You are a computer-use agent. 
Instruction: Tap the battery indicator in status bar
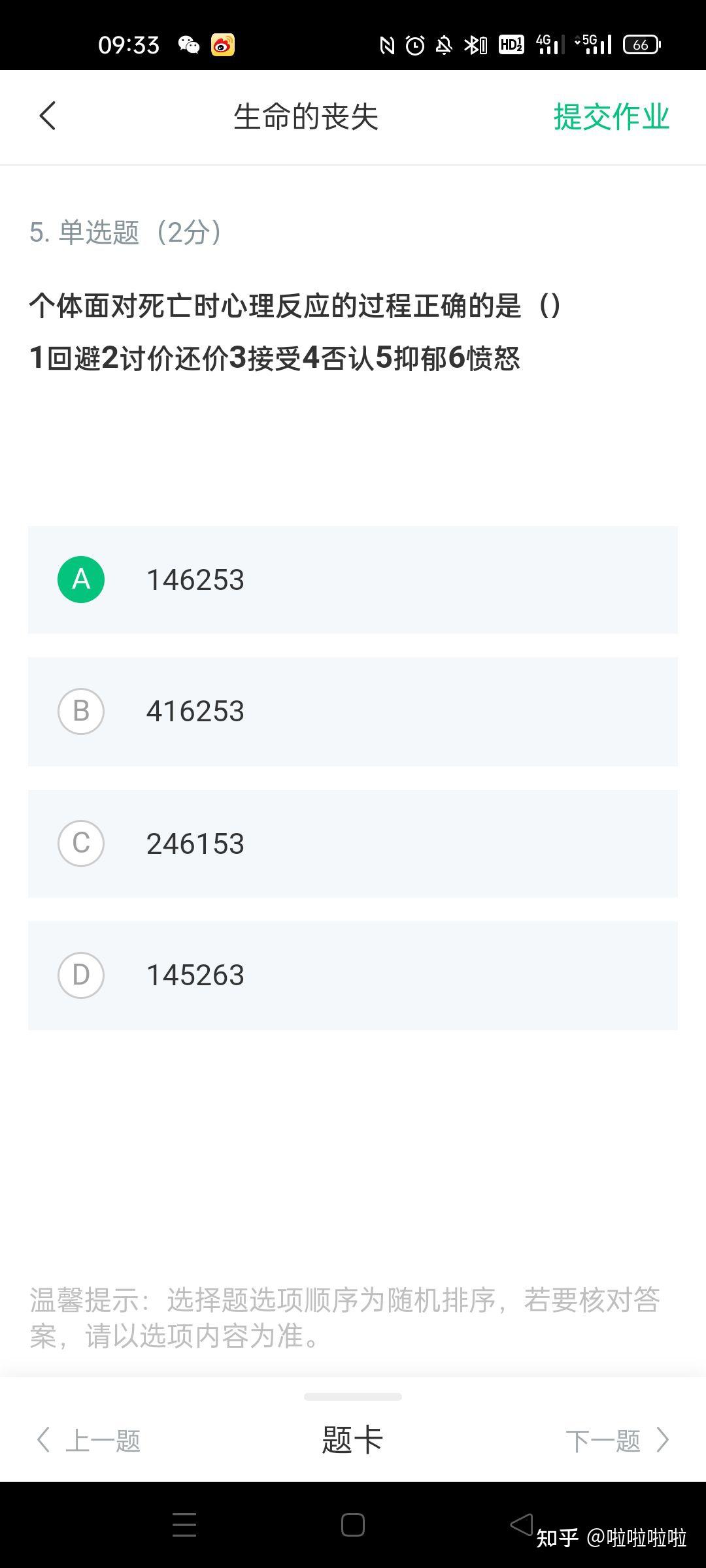[641, 44]
